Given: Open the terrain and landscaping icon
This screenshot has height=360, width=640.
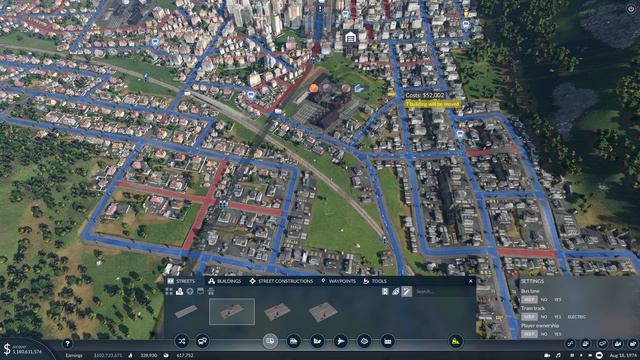Looking at the screenshot, I should tap(364, 341).
